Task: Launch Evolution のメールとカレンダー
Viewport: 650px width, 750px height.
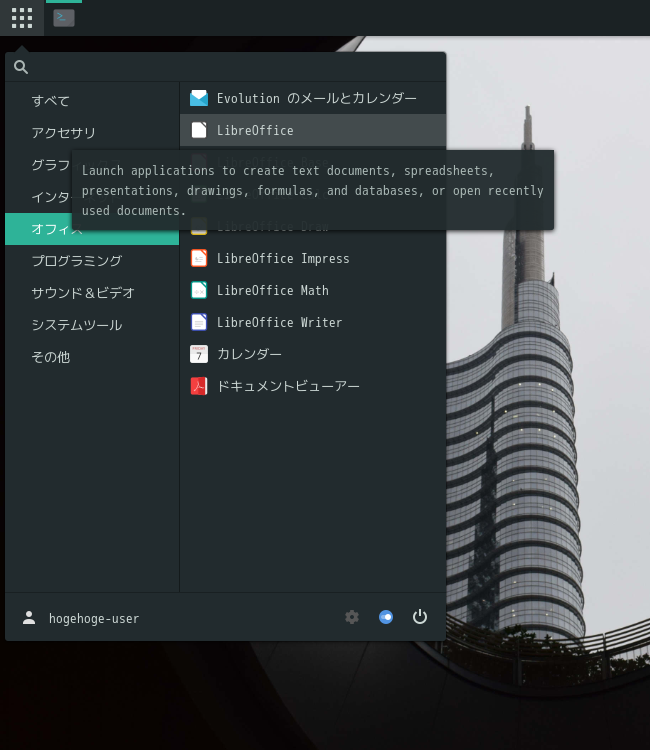Action: click(x=313, y=98)
